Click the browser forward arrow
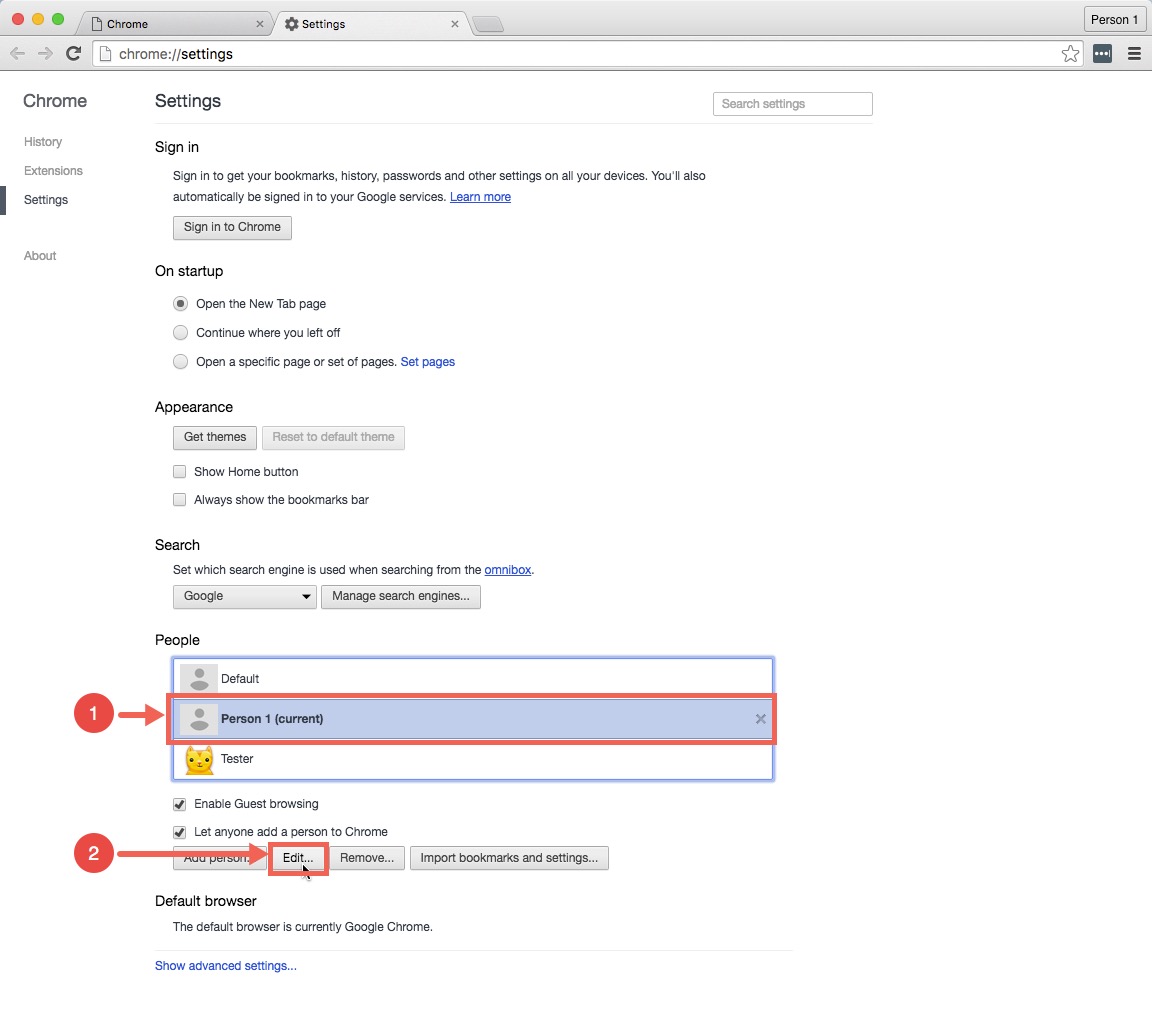The image size is (1152, 1021). (x=46, y=54)
